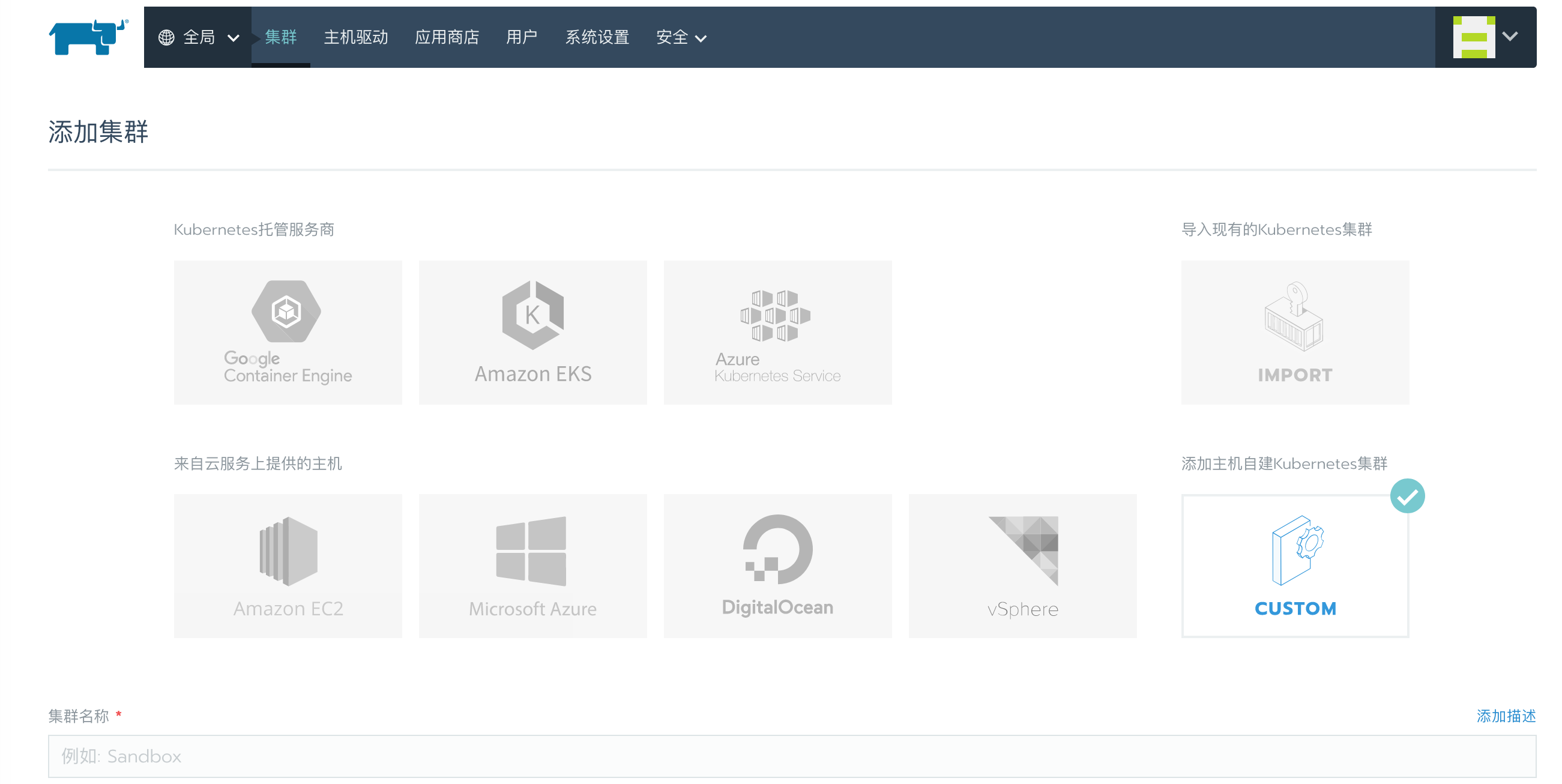Click the 添加描述 link
1562x784 pixels.
coord(1506,716)
